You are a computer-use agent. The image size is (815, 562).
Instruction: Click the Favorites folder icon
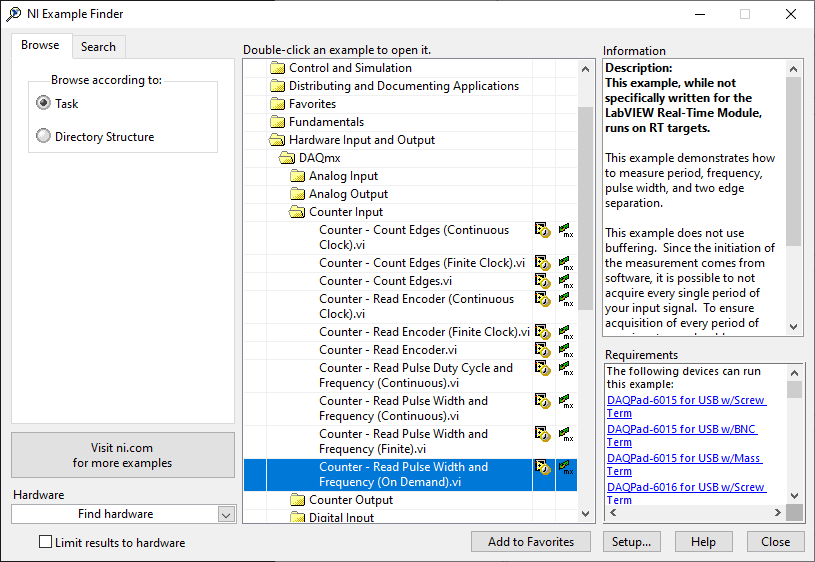click(x=278, y=104)
